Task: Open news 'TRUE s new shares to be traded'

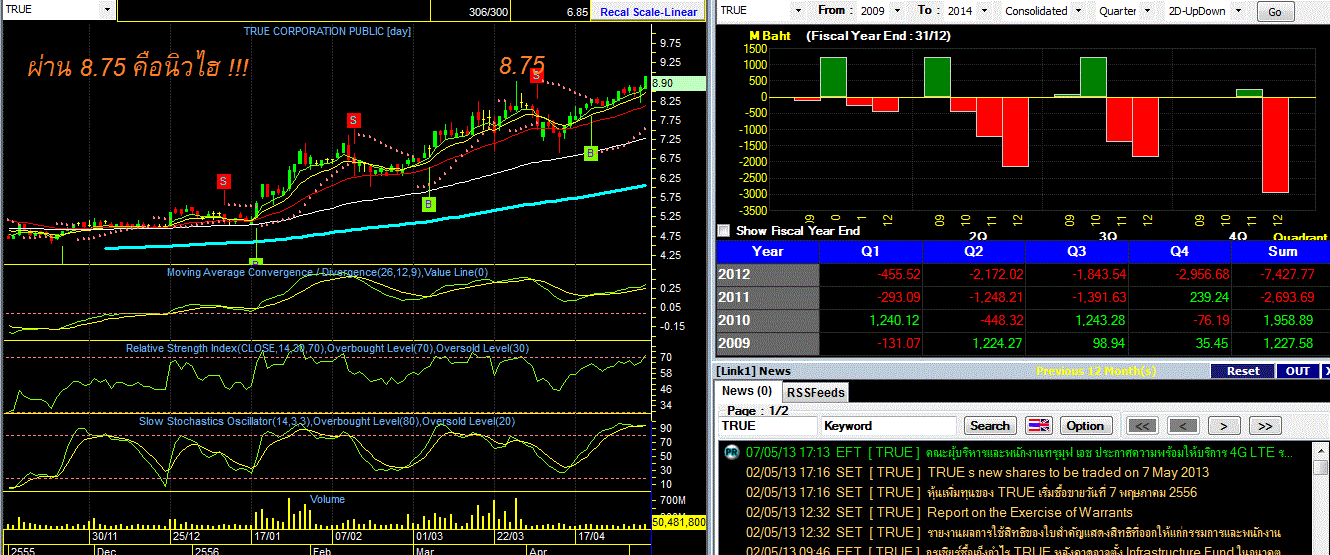Action: pyautogui.click(x=1067, y=472)
